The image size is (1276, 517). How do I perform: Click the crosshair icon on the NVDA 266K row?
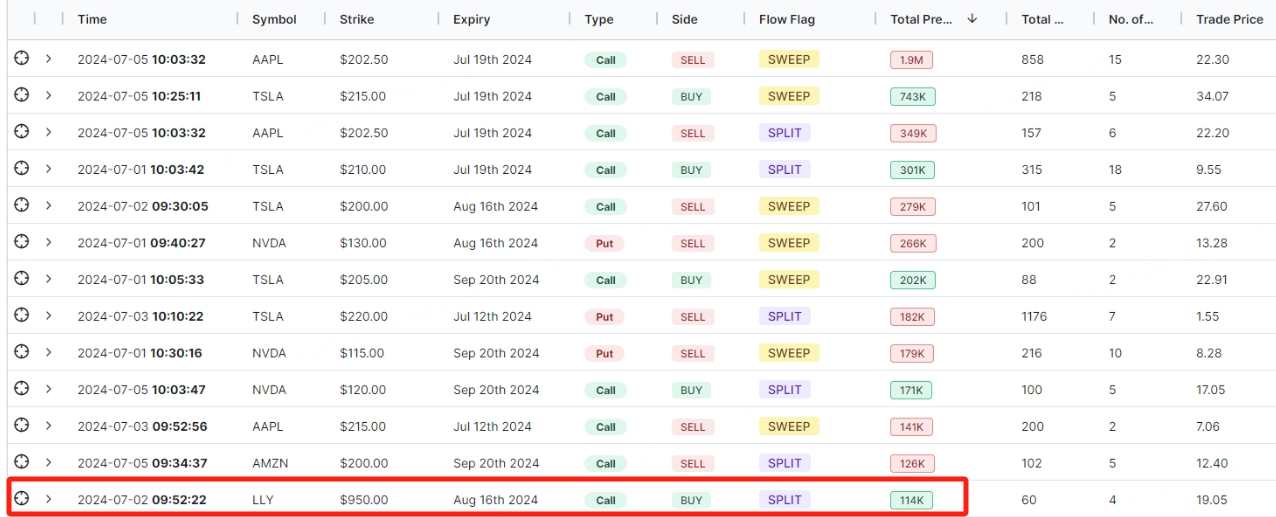(22, 242)
